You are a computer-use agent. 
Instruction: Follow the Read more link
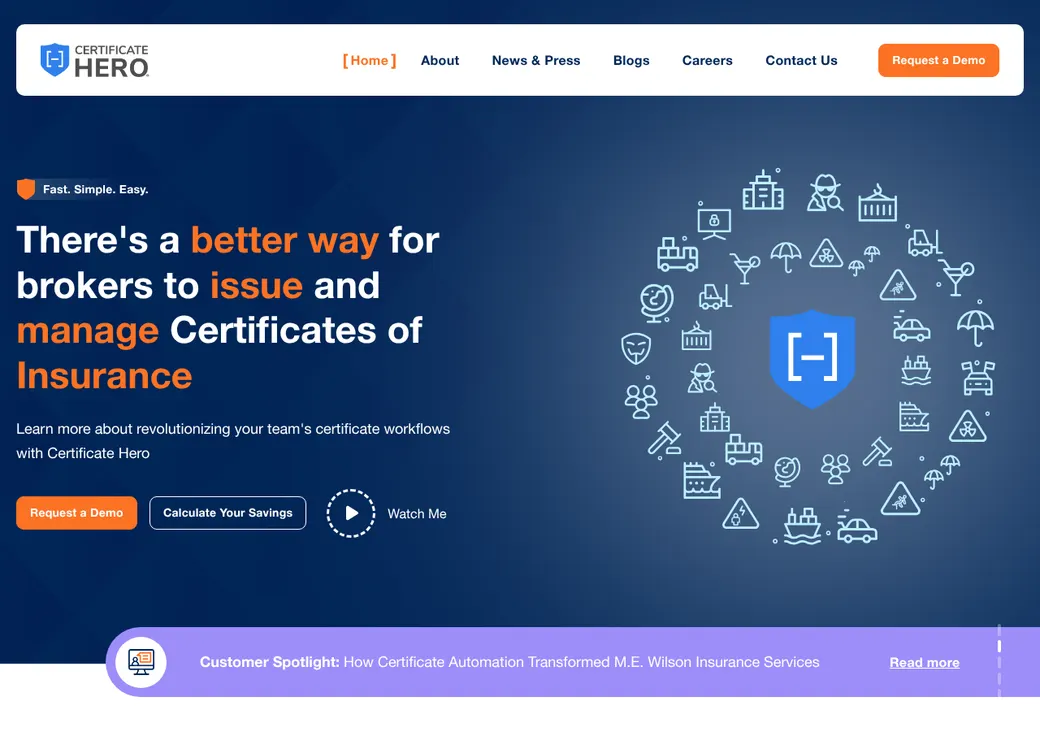(x=925, y=663)
